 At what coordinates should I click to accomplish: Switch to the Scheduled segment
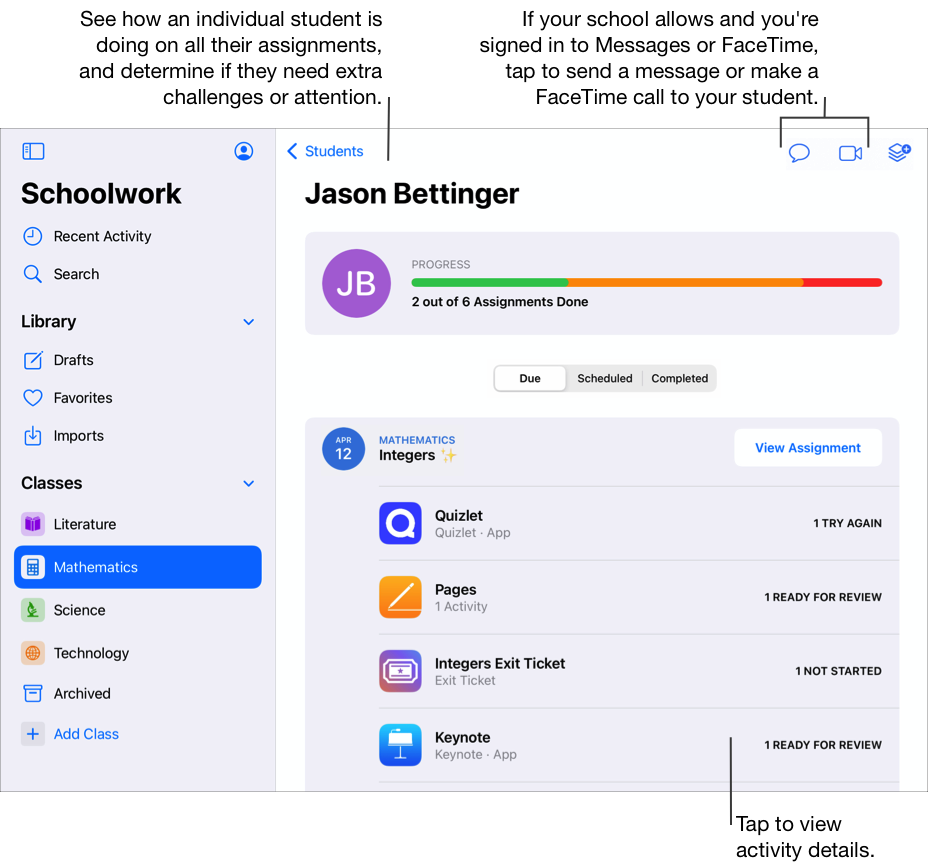(604, 378)
